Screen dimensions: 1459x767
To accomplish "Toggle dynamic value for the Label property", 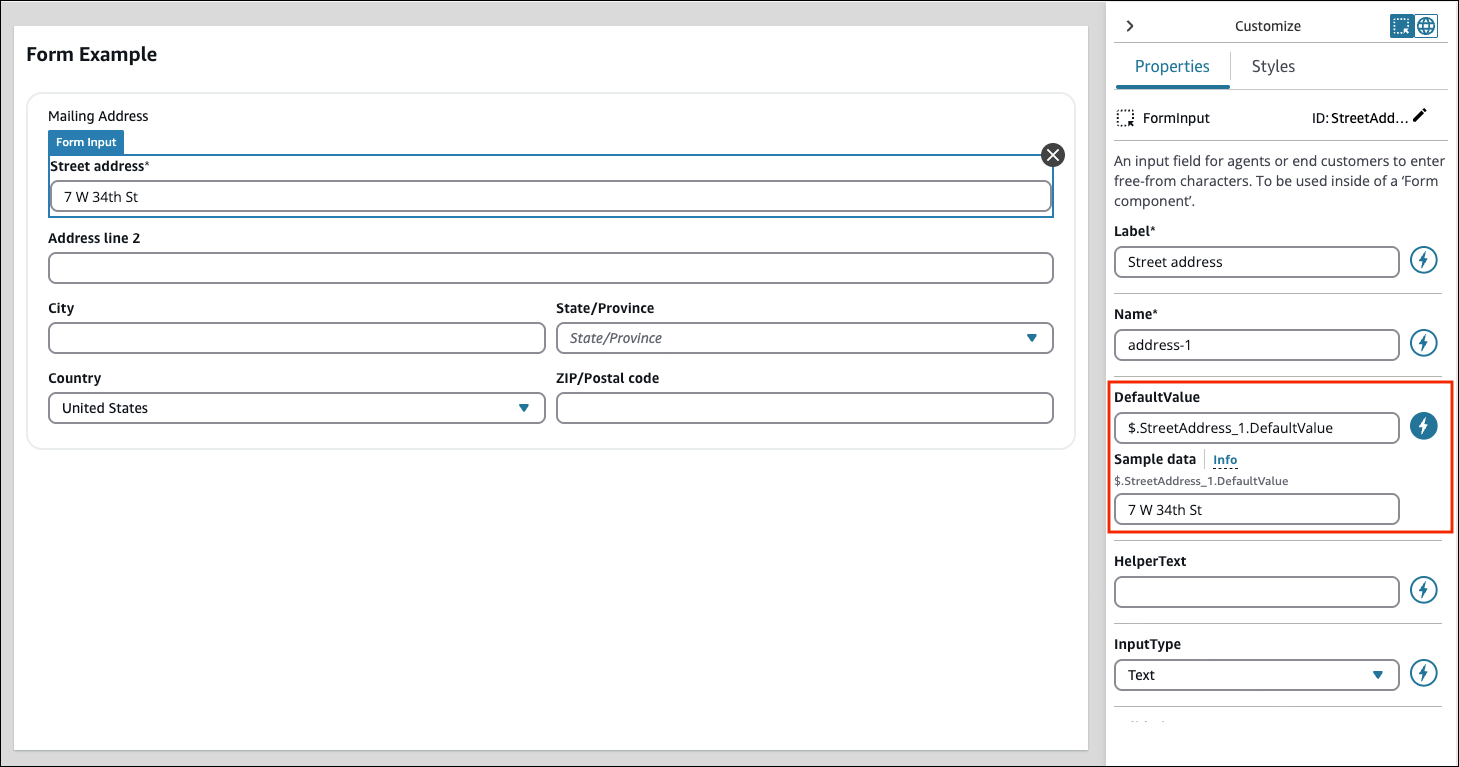I will (1423, 260).
